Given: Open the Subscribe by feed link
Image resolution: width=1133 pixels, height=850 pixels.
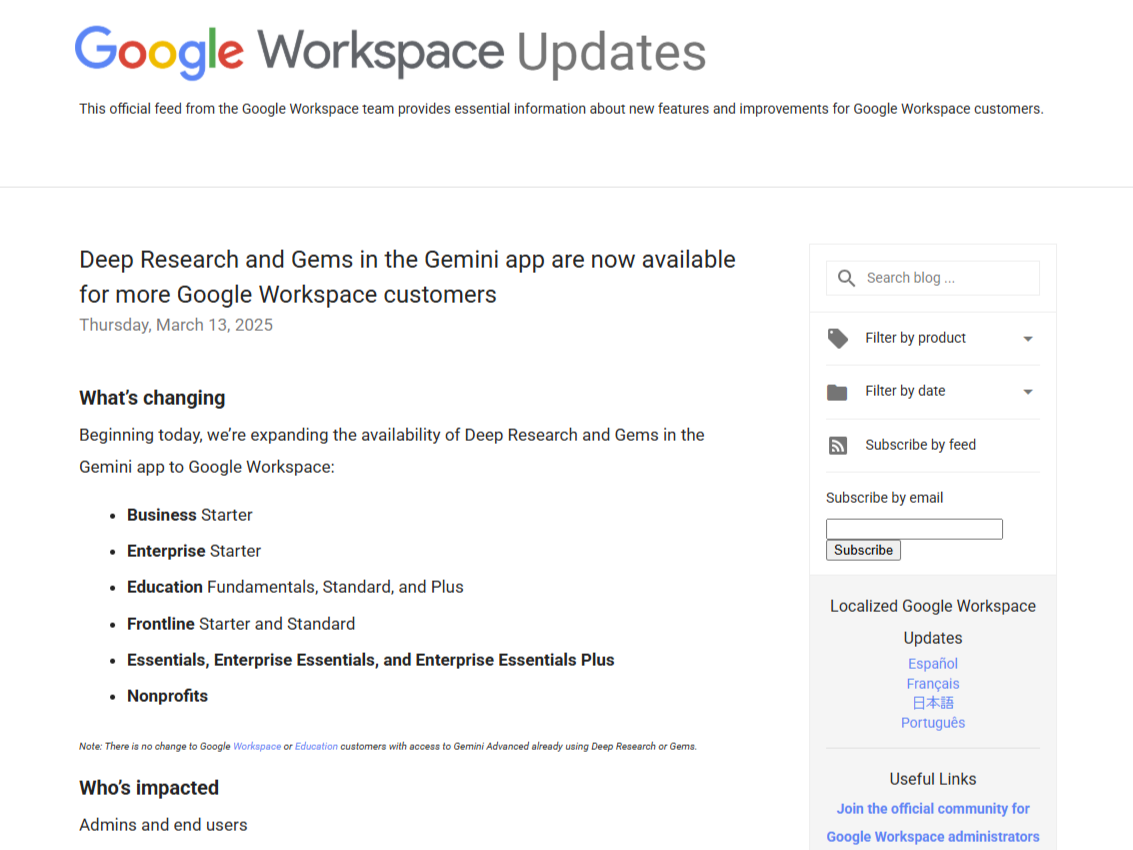Looking at the screenshot, I should pos(920,444).
